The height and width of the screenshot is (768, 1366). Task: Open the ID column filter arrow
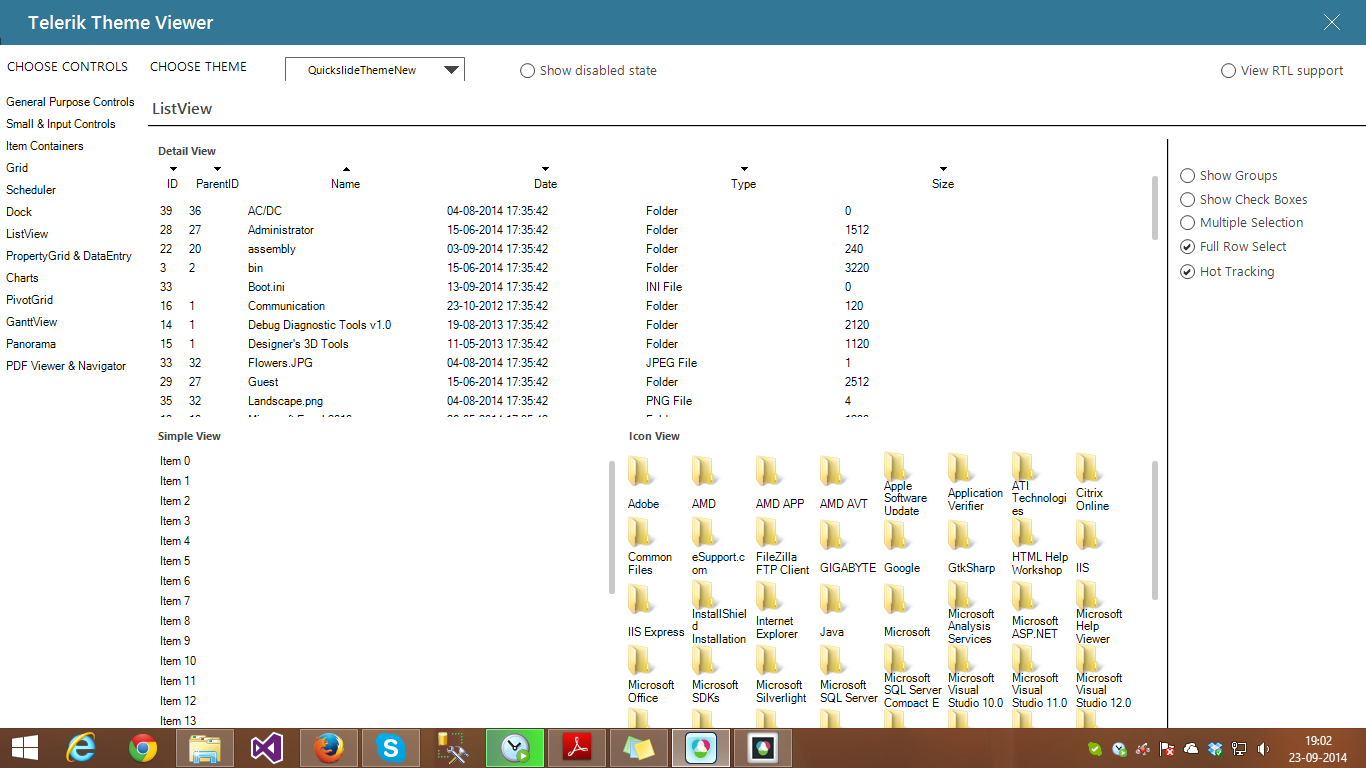[x=173, y=169]
